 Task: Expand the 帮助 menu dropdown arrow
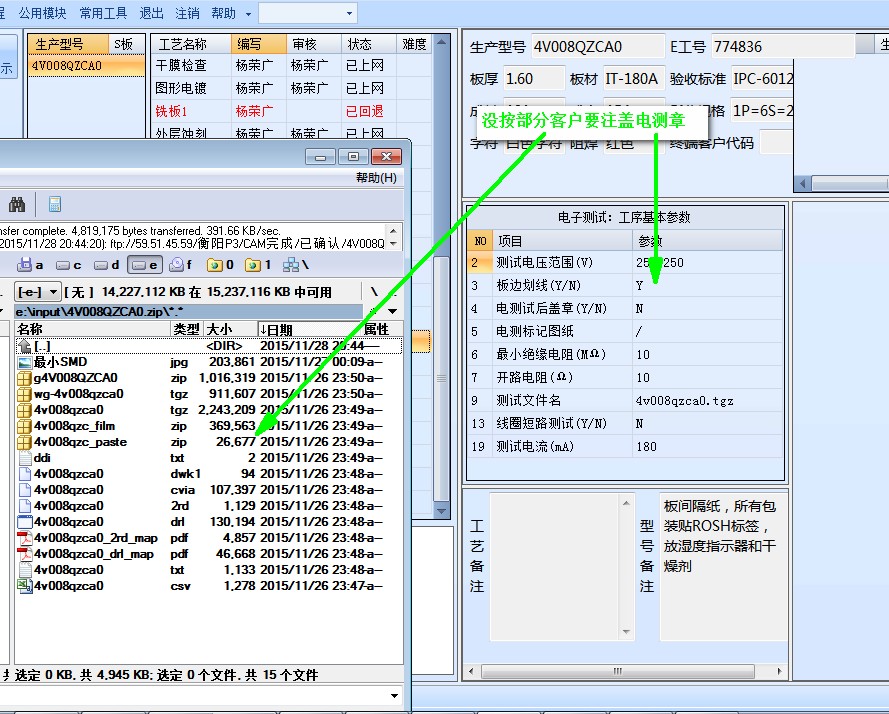pos(248,14)
